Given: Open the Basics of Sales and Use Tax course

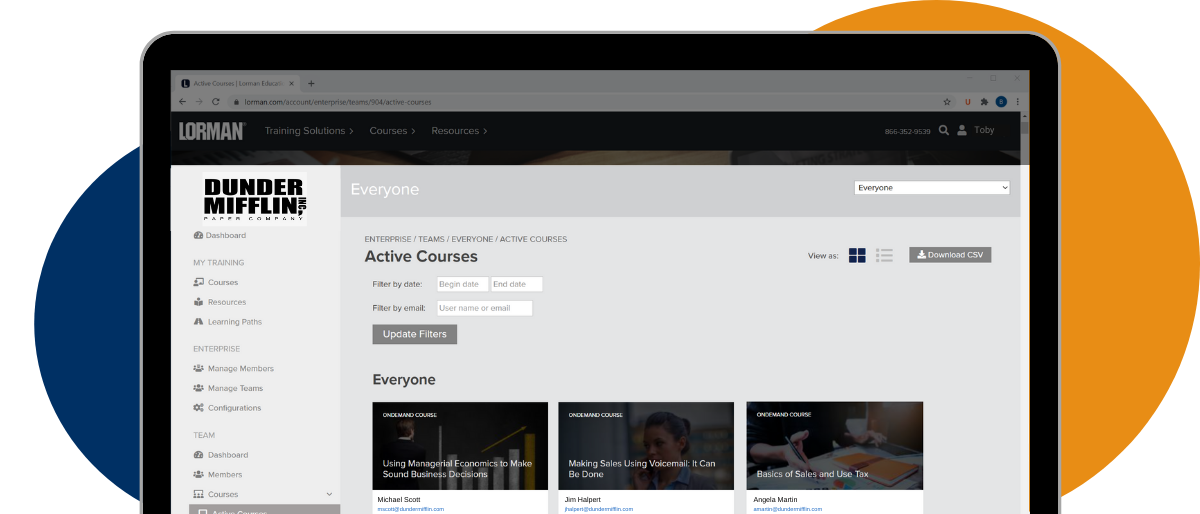Looking at the screenshot, I should (834, 445).
